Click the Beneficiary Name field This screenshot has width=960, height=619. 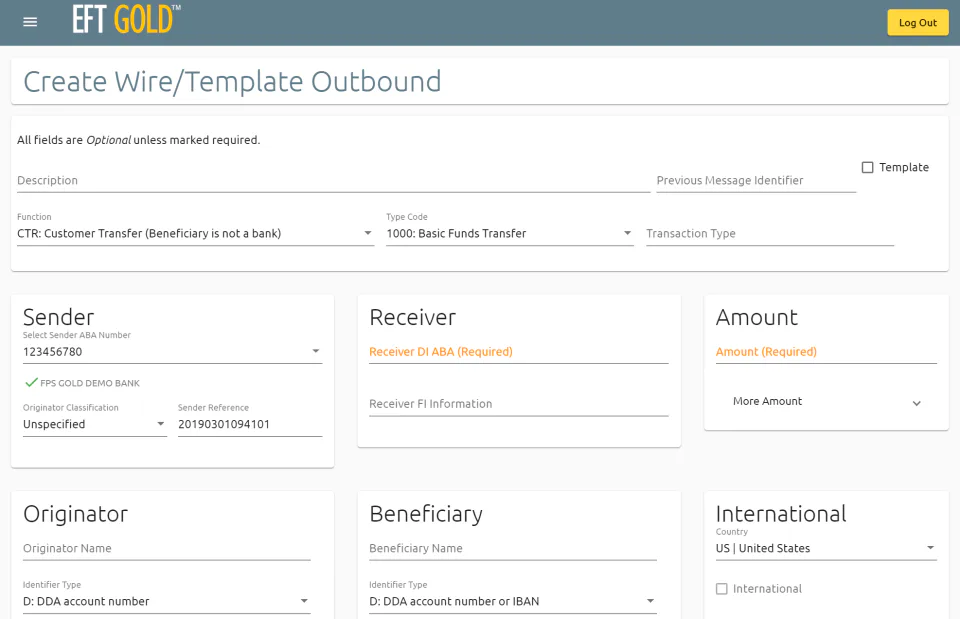[512, 549]
